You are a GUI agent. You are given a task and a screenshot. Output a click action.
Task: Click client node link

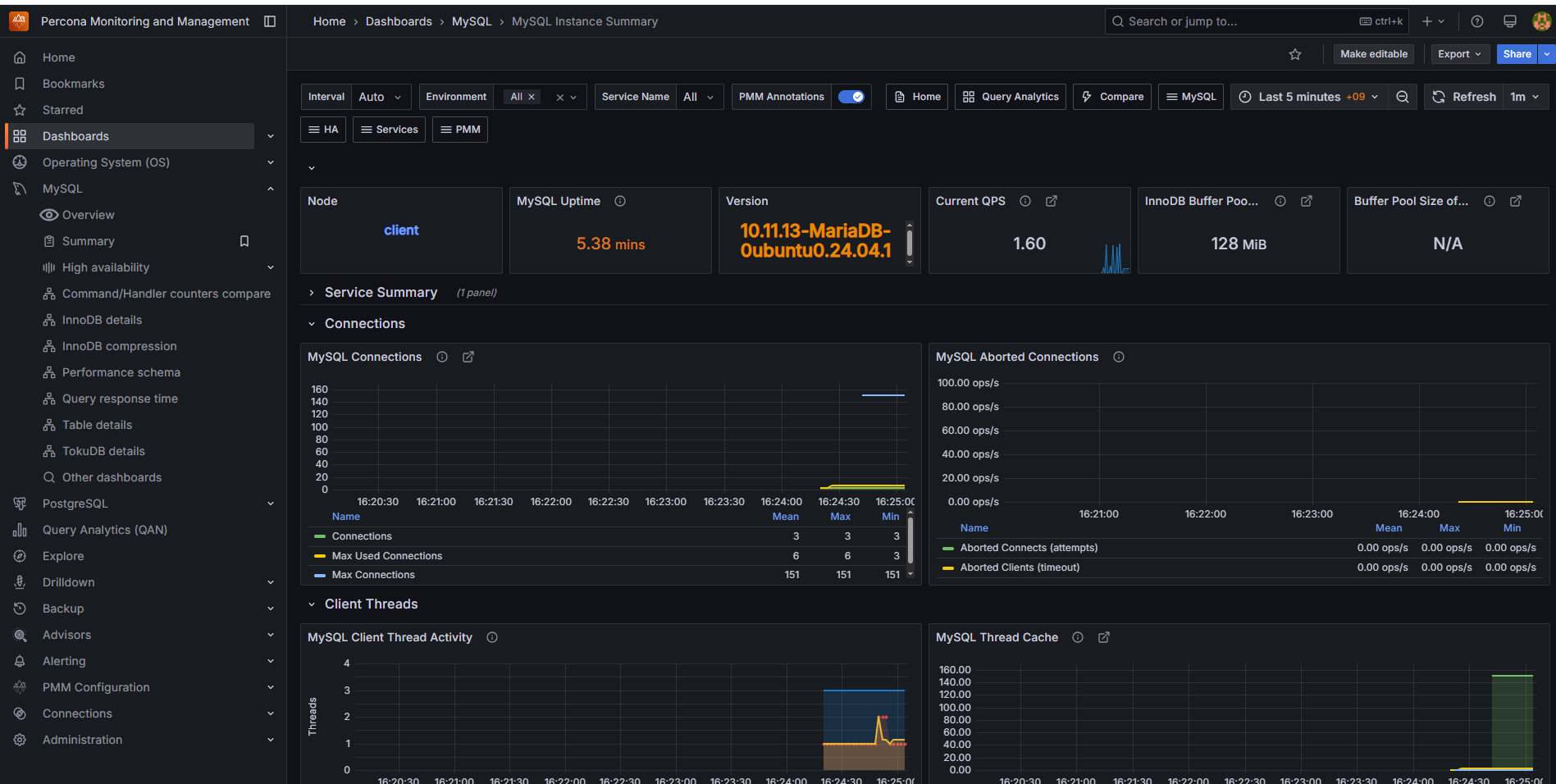click(401, 230)
